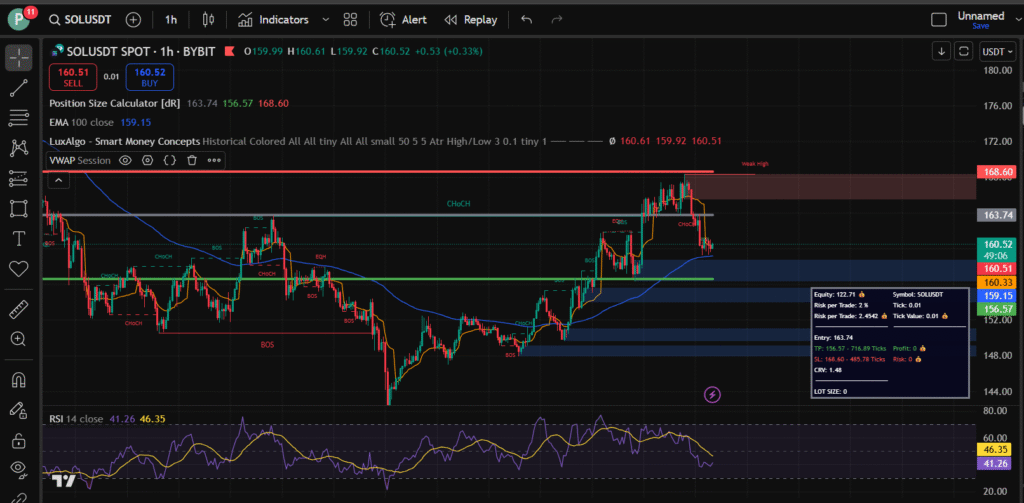
Task: Open VWAP settings gear
Action: pyautogui.click(x=148, y=160)
